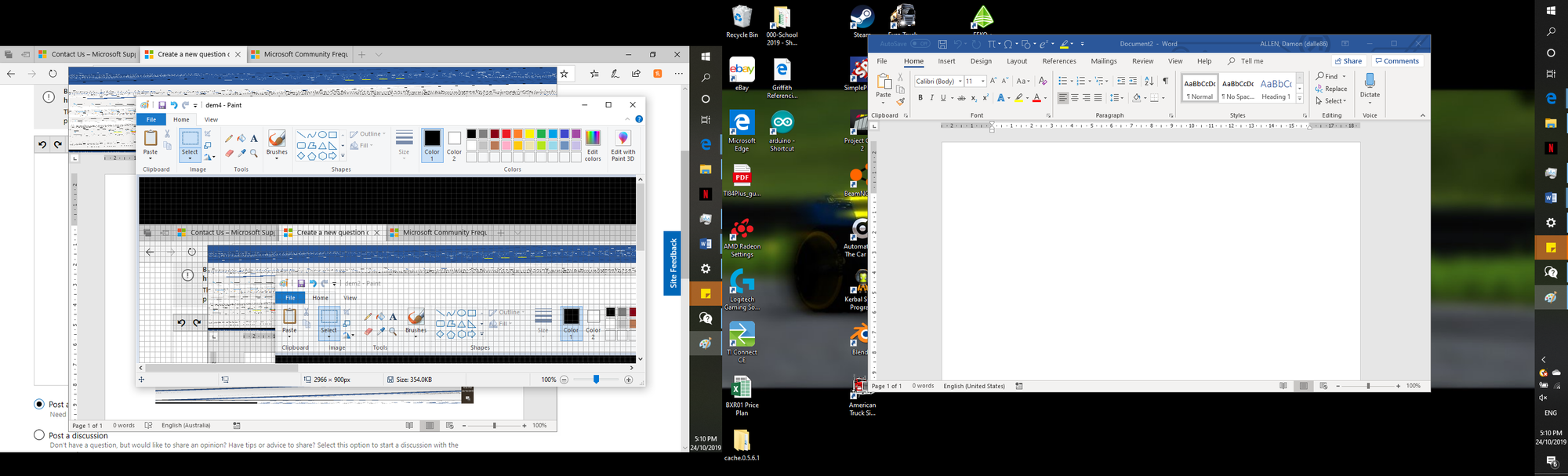Click Save in Paint quick access toolbar
Viewport: 1568px width, 476px height.
coord(162,105)
